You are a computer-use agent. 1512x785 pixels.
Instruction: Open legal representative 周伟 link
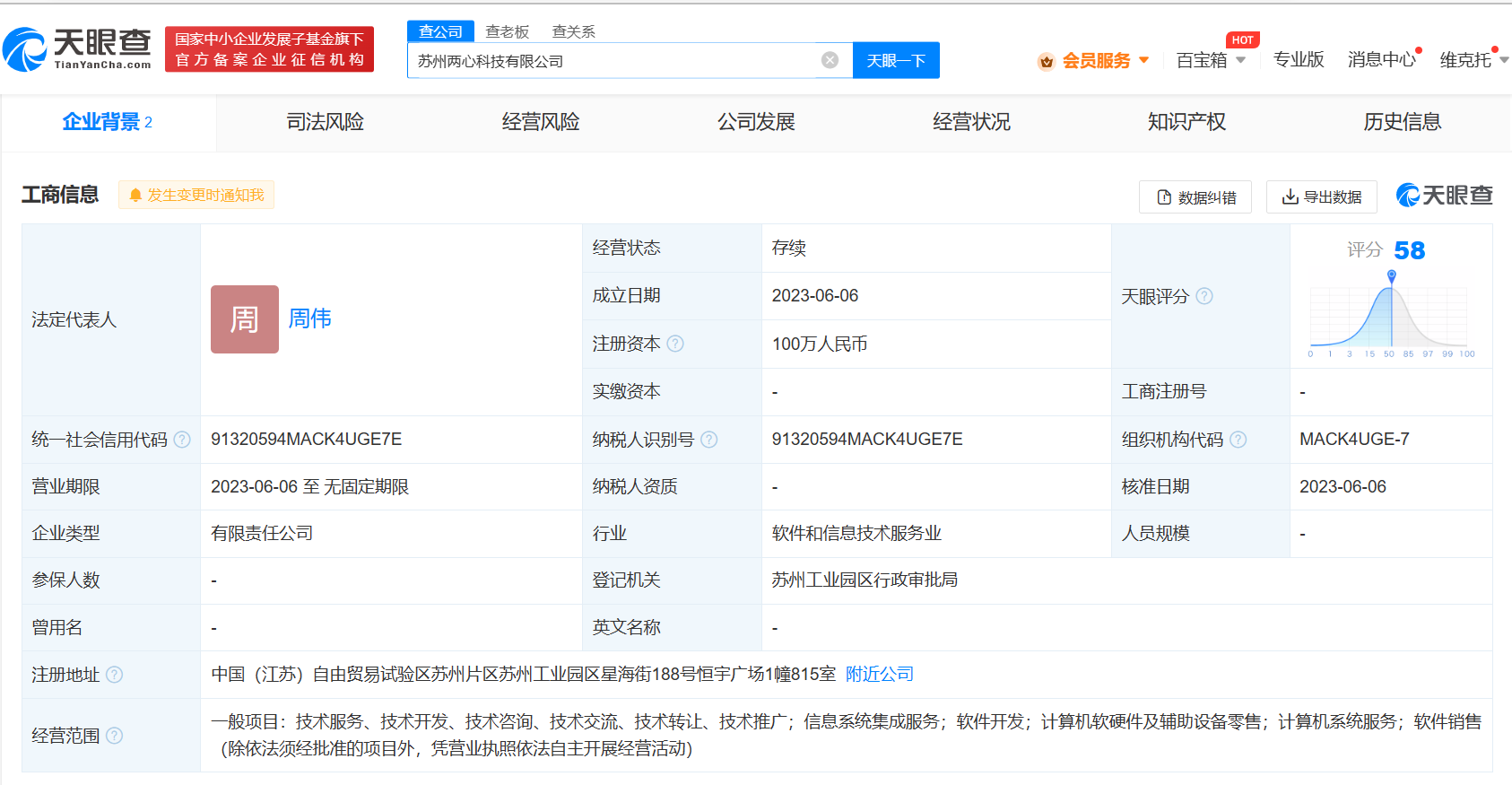click(310, 318)
